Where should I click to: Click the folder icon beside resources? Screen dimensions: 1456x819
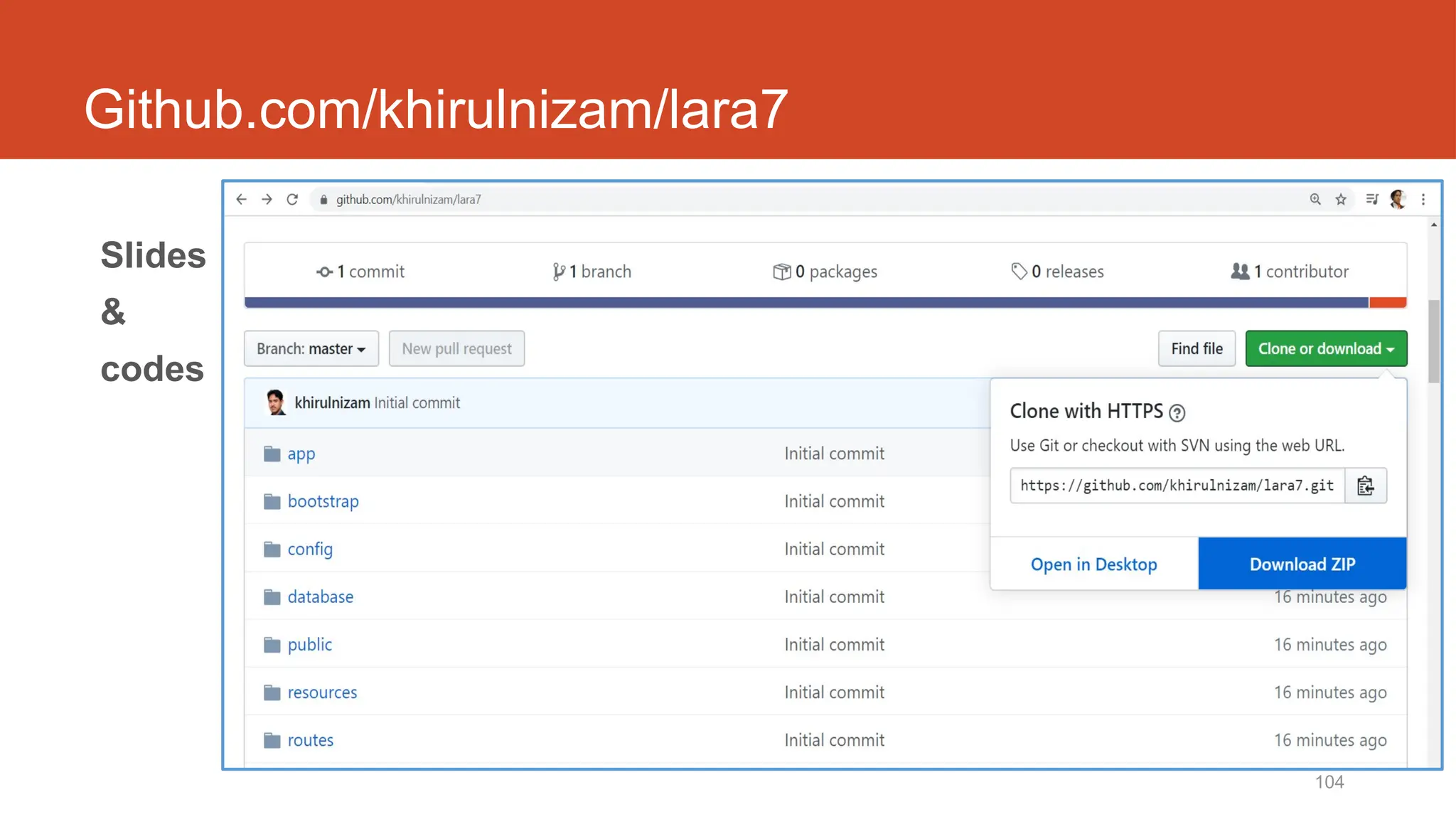point(272,692)
